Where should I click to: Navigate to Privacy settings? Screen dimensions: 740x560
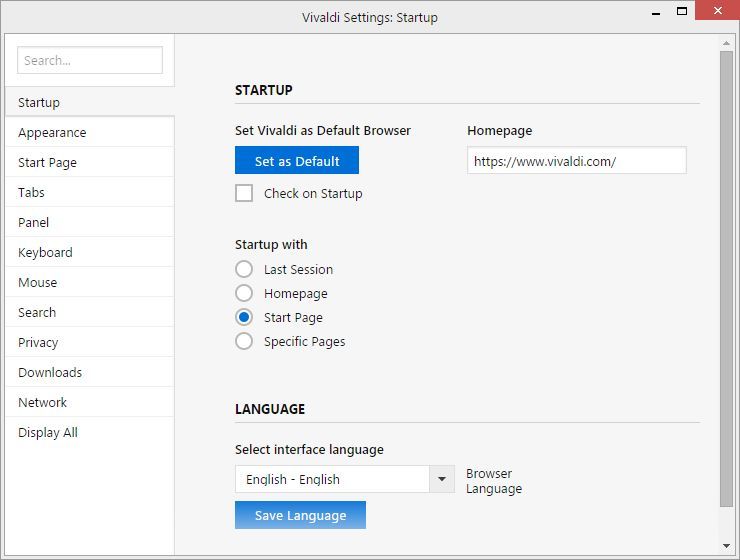click(38, 342)
